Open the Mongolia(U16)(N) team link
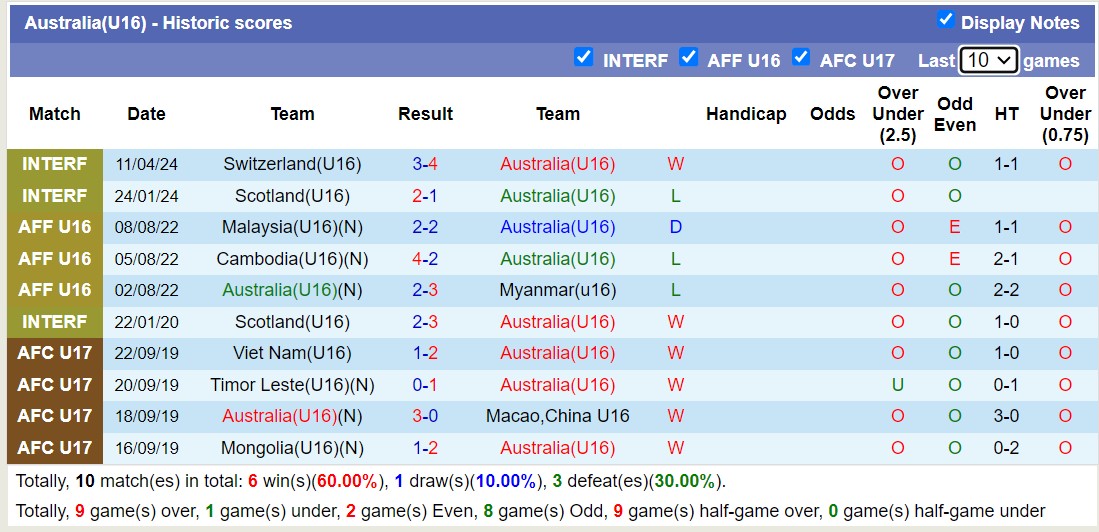Viewport: 1099px width, 532px height. [x=292, y=448]
